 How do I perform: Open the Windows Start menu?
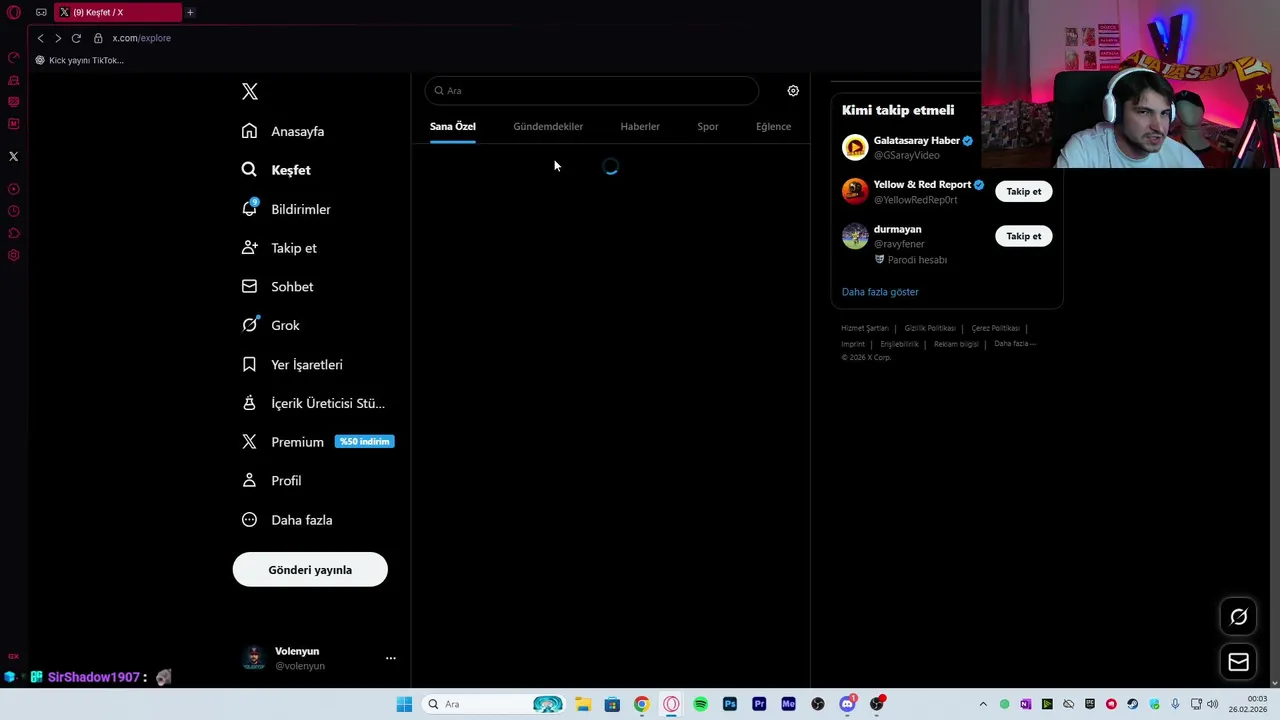click(404, 704)
